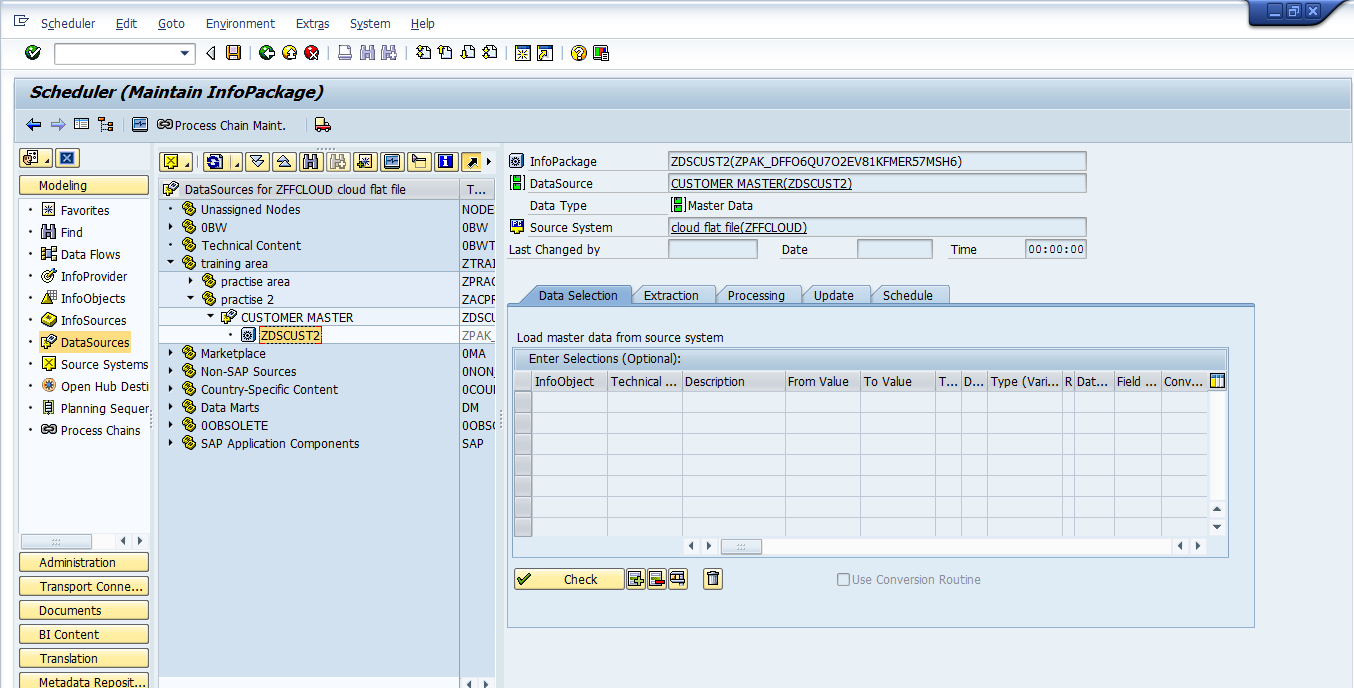Click the Check button
The height and width of the screenshot is (688, 1354).
[x=569, y=579]
